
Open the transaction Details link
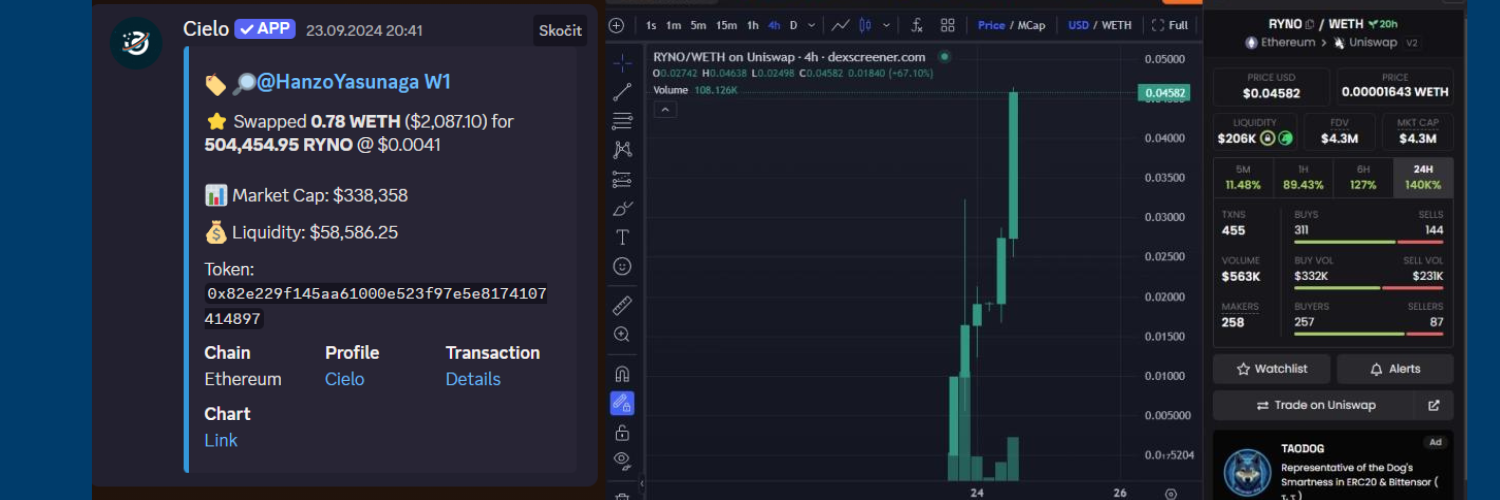(x=473, y=379)
